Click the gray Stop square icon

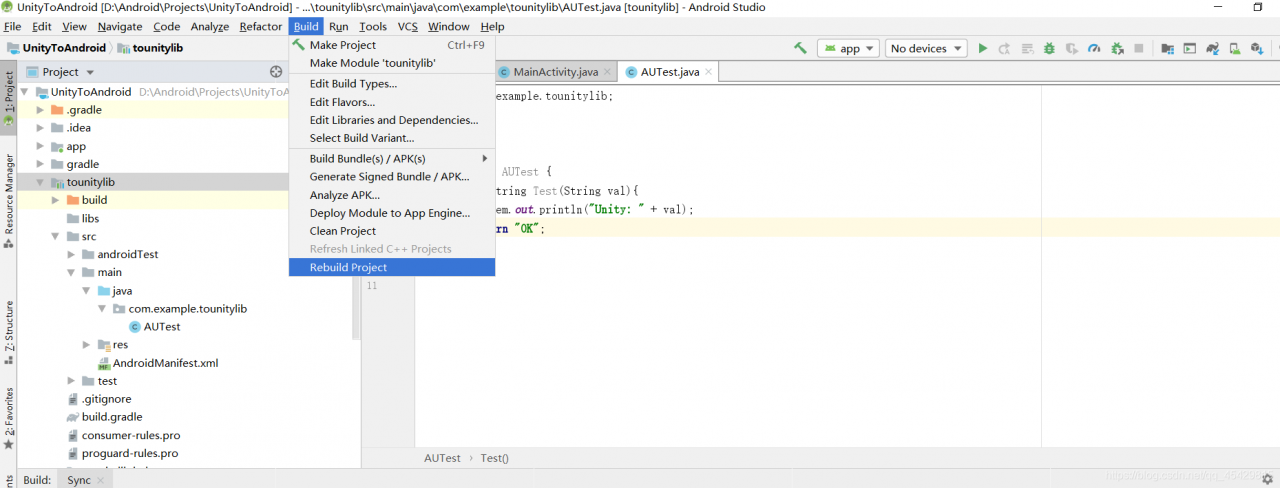[x=1139, y=48]
